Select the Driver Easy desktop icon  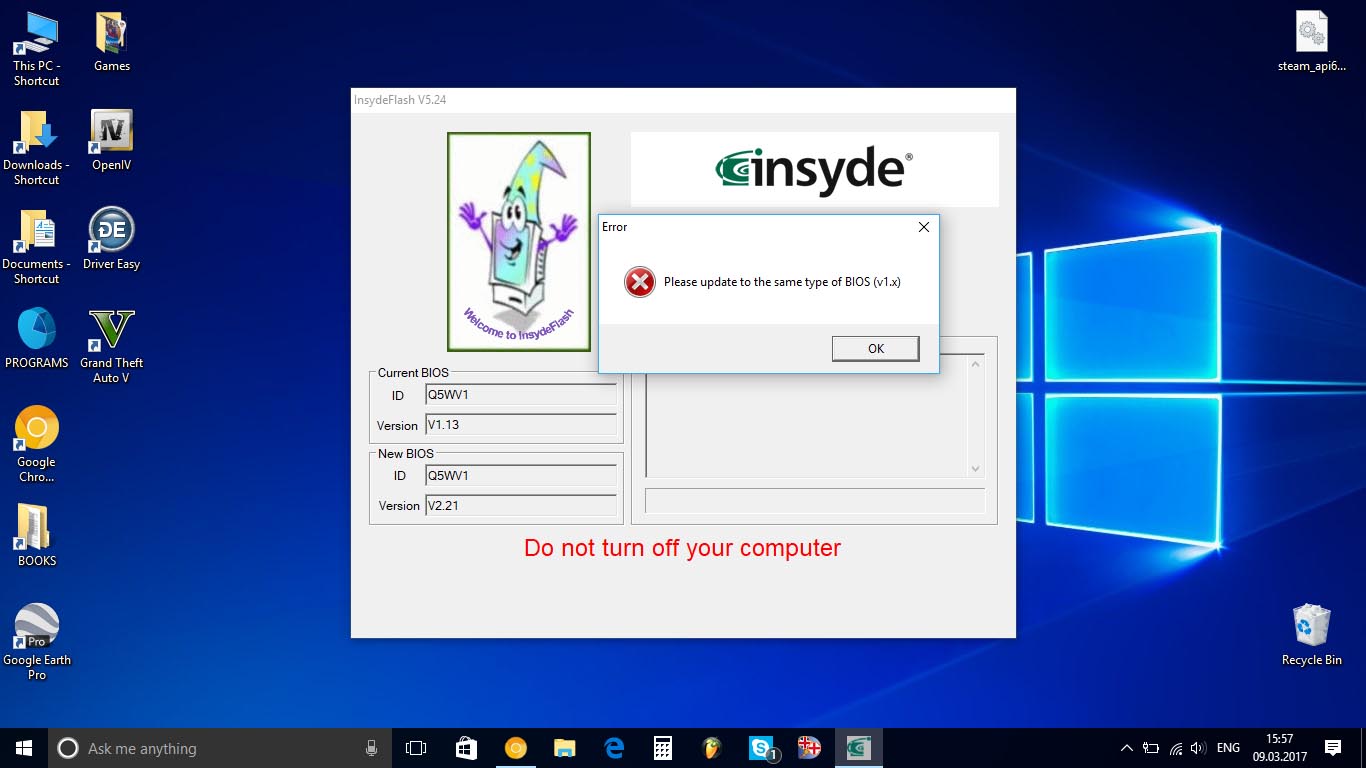[111, 239]
